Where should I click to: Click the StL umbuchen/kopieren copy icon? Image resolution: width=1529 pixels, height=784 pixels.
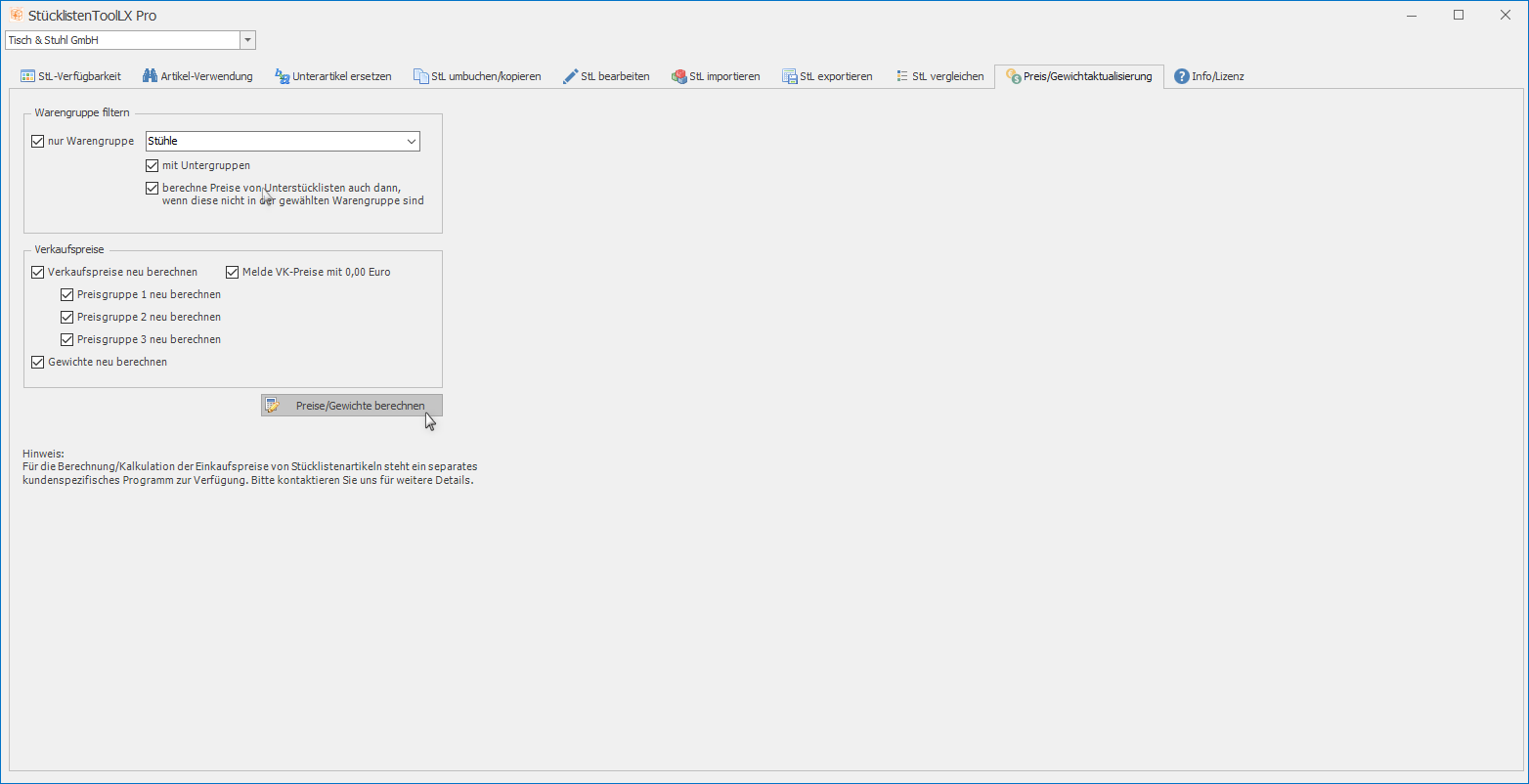point(420,76)
